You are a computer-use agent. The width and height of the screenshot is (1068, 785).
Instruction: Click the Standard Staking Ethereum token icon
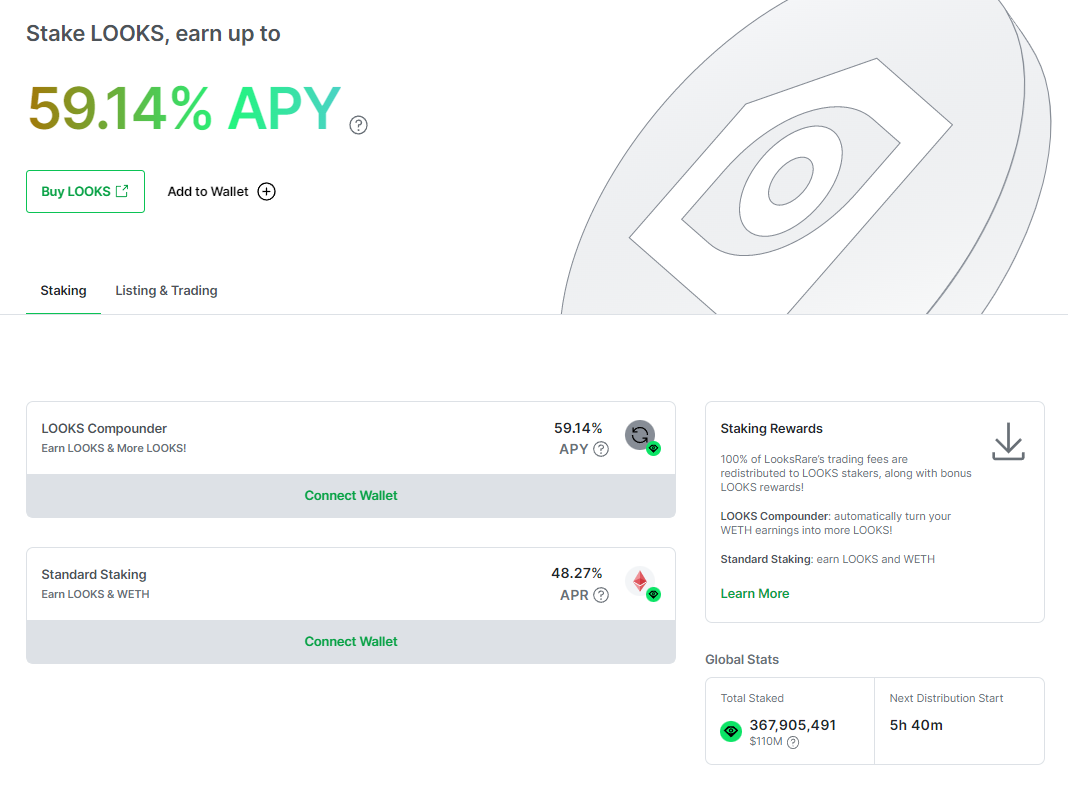tap(642, 583)
